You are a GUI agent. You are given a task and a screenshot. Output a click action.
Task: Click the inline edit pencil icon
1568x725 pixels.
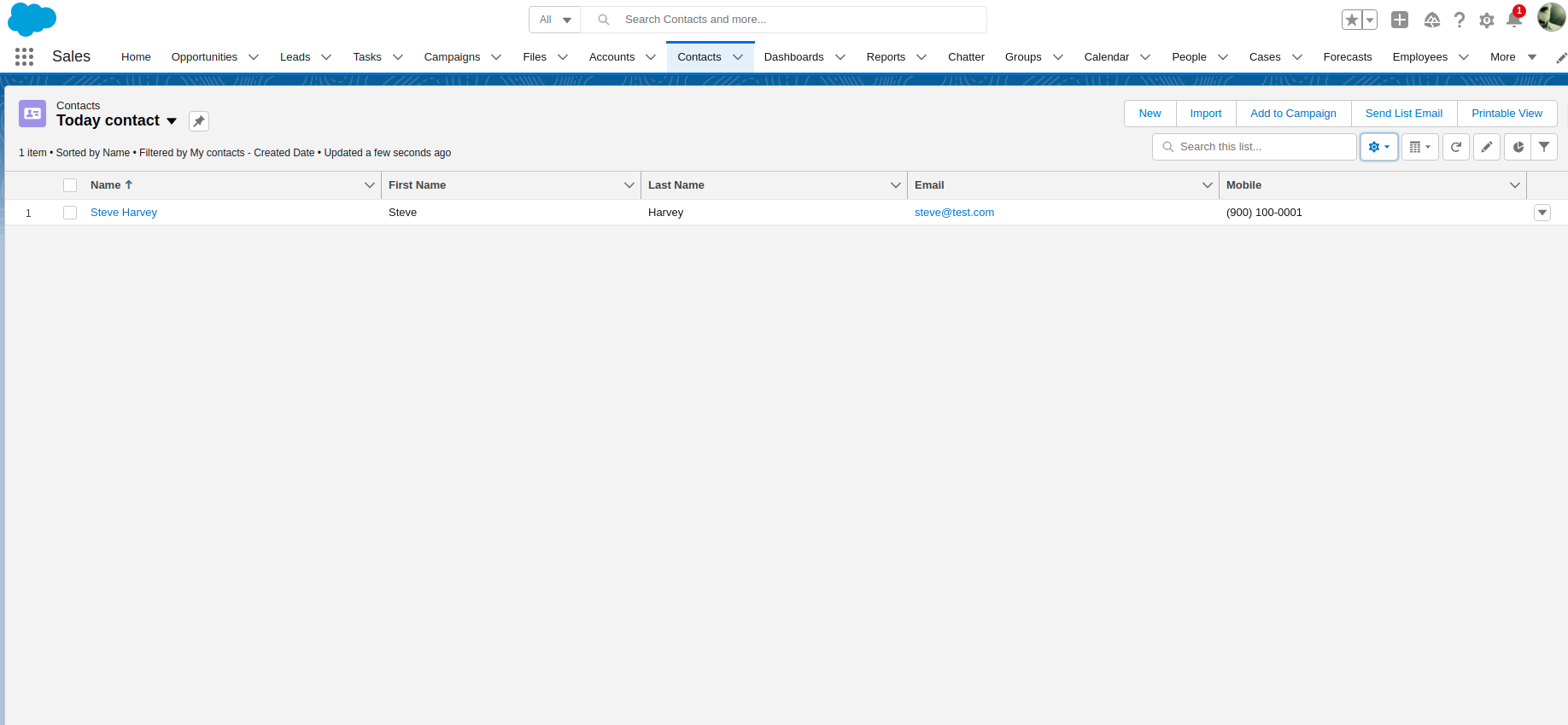(x=1487, y=147)
